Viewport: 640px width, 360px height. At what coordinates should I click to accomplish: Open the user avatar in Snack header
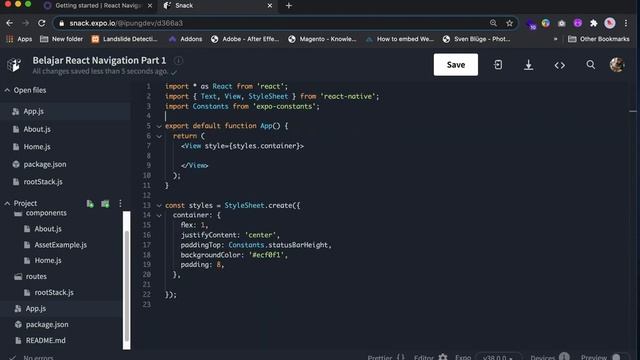pos(617,64)
